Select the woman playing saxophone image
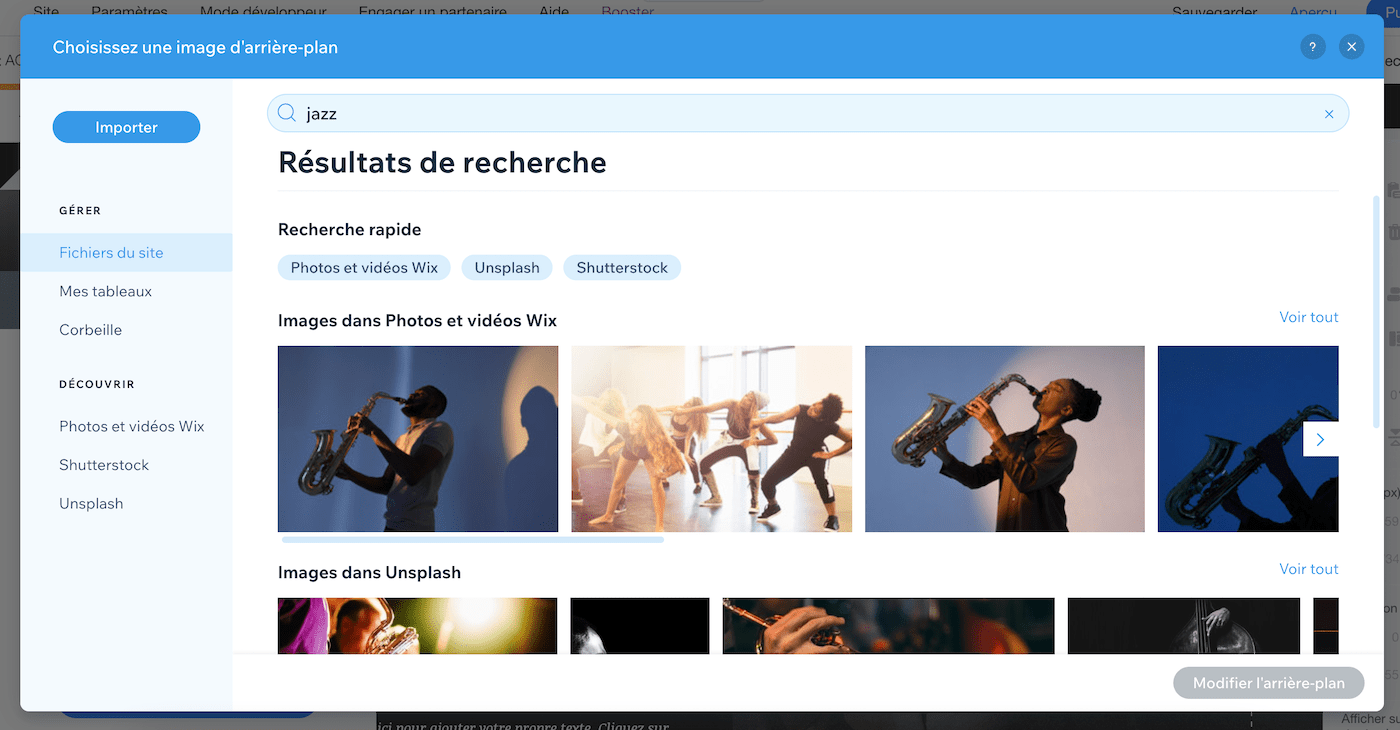The width and height of the screenshot is (1400, 730). (1005, 439)
